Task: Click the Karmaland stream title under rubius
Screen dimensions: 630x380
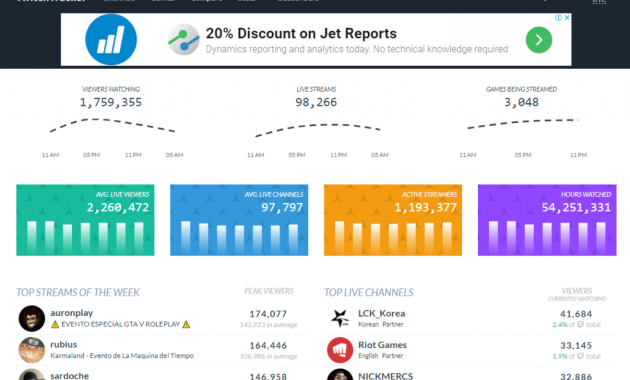Action: point(122,355)
